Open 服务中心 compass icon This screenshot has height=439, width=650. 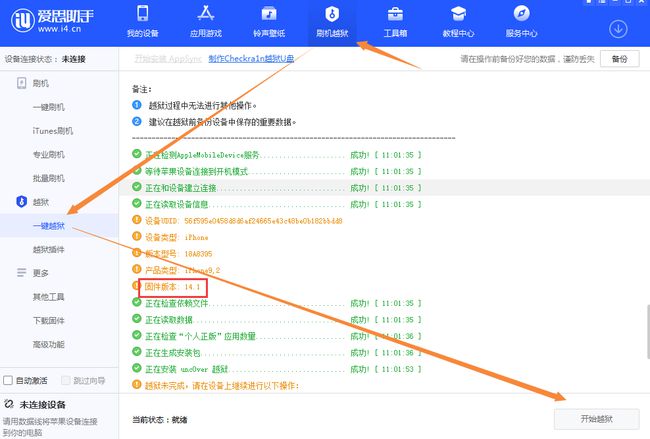521,14
